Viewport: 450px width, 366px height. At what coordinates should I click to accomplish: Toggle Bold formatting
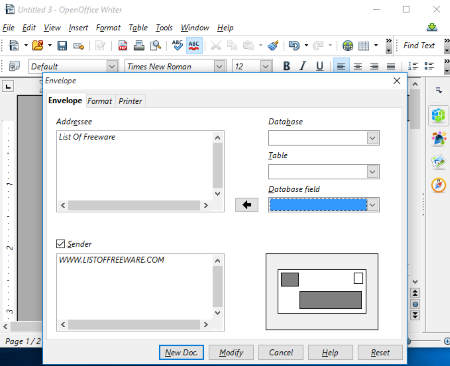pyautogui.click(x=286, y=66)
